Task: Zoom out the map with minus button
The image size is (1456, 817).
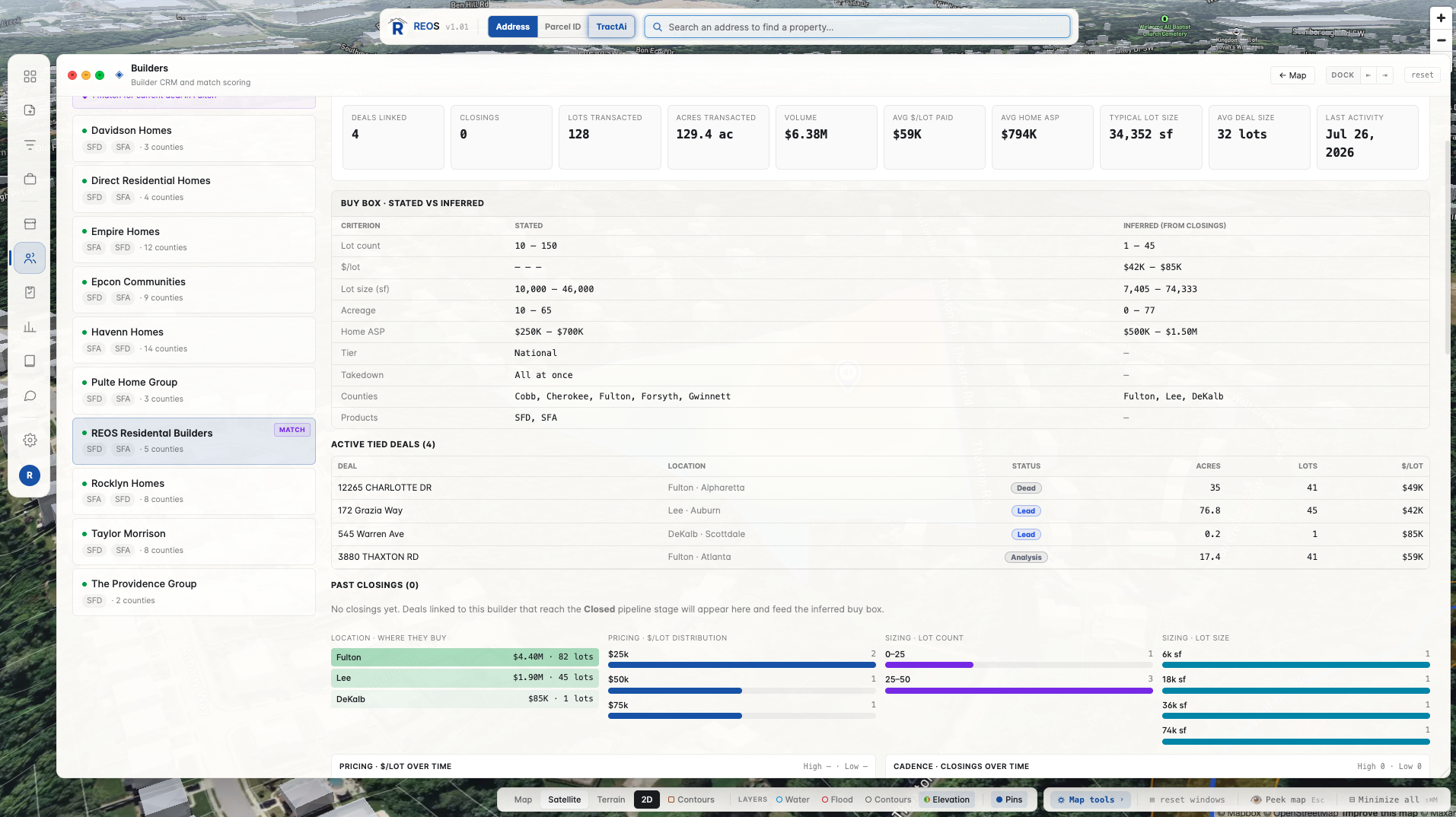Action: (1441, 40)
